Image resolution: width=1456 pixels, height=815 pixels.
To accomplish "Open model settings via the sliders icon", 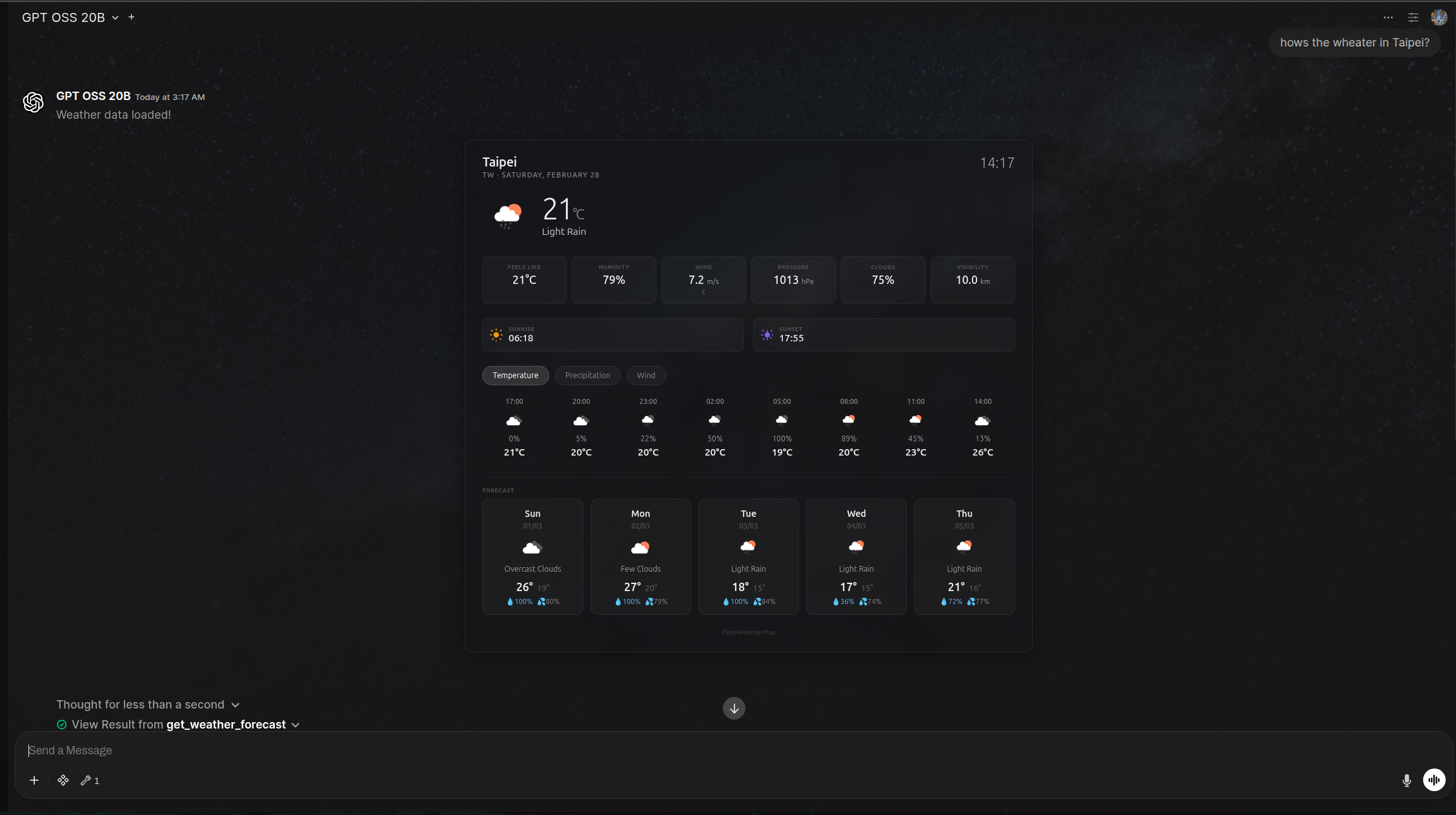I will 1413,17.
